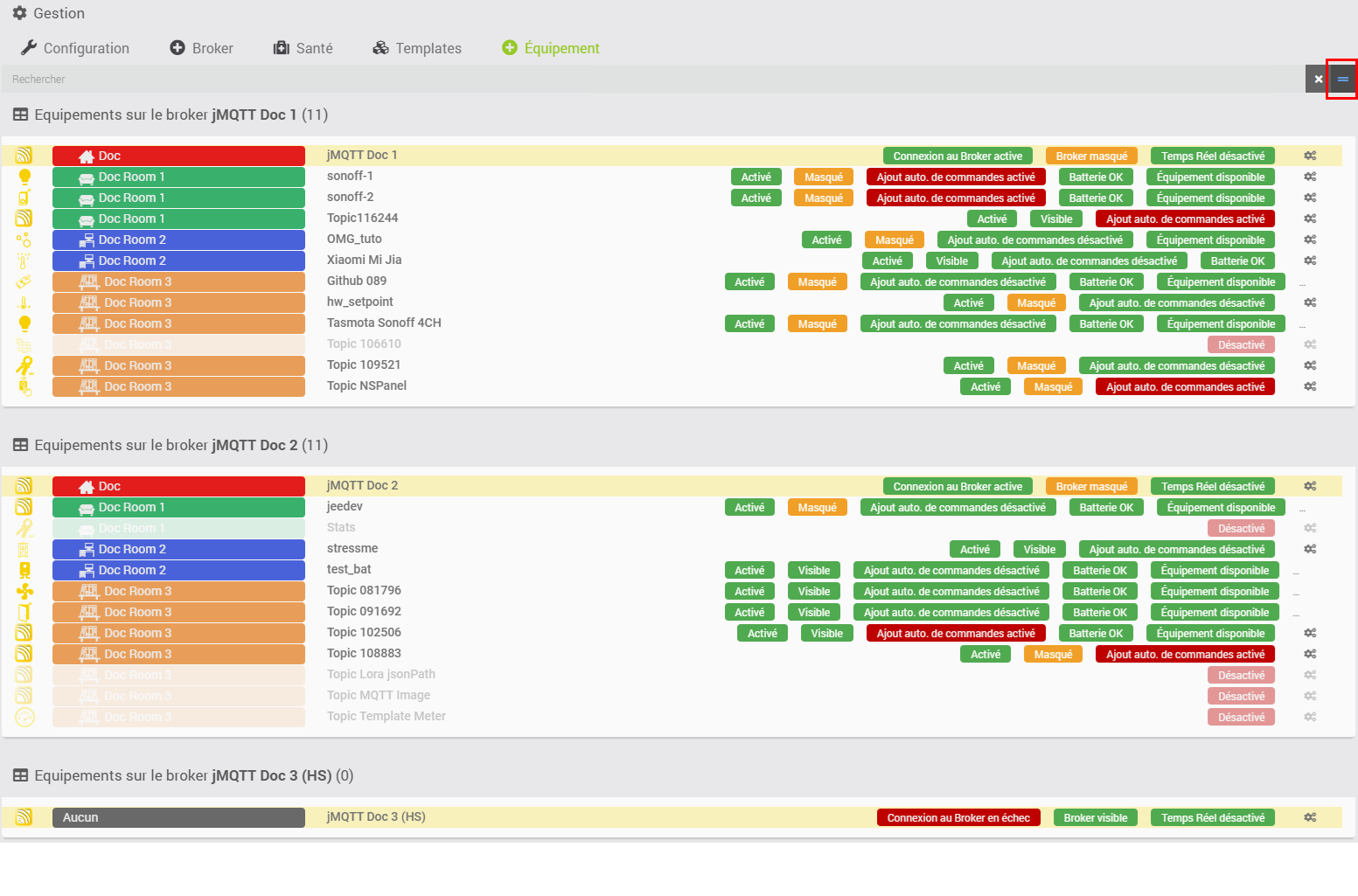
Task: Toggle the Activé badge on sonoff-2
Action: (x=756, y=198)
